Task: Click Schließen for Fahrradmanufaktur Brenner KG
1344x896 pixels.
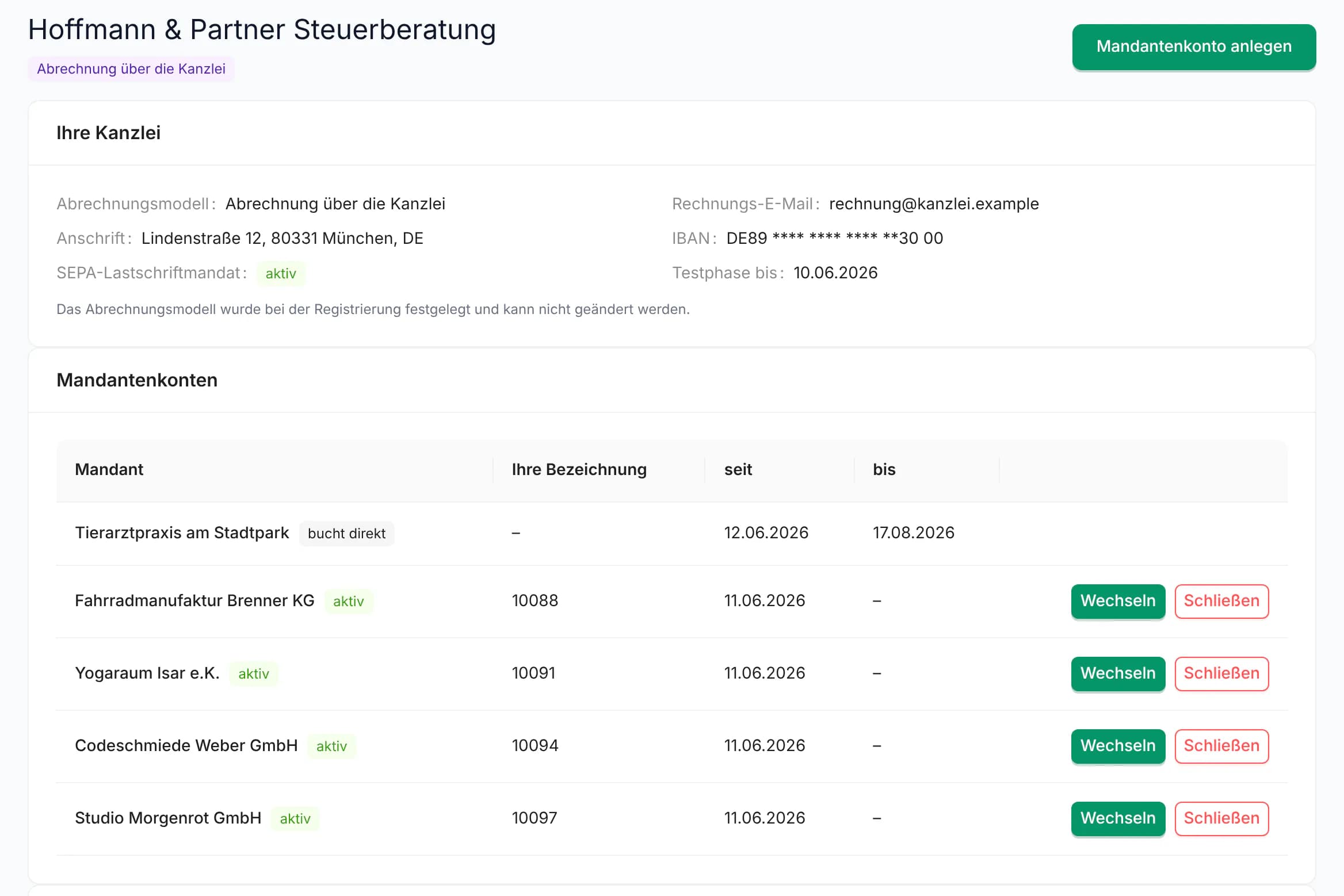Action: pyautogui.click(x=1221, y=601)
